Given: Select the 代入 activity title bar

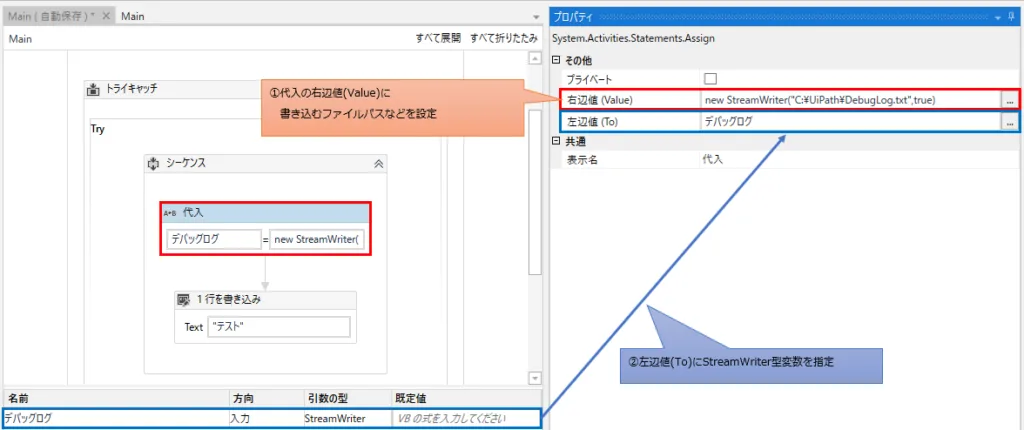Looking at the screenshot, I should [x=266, y=212].
